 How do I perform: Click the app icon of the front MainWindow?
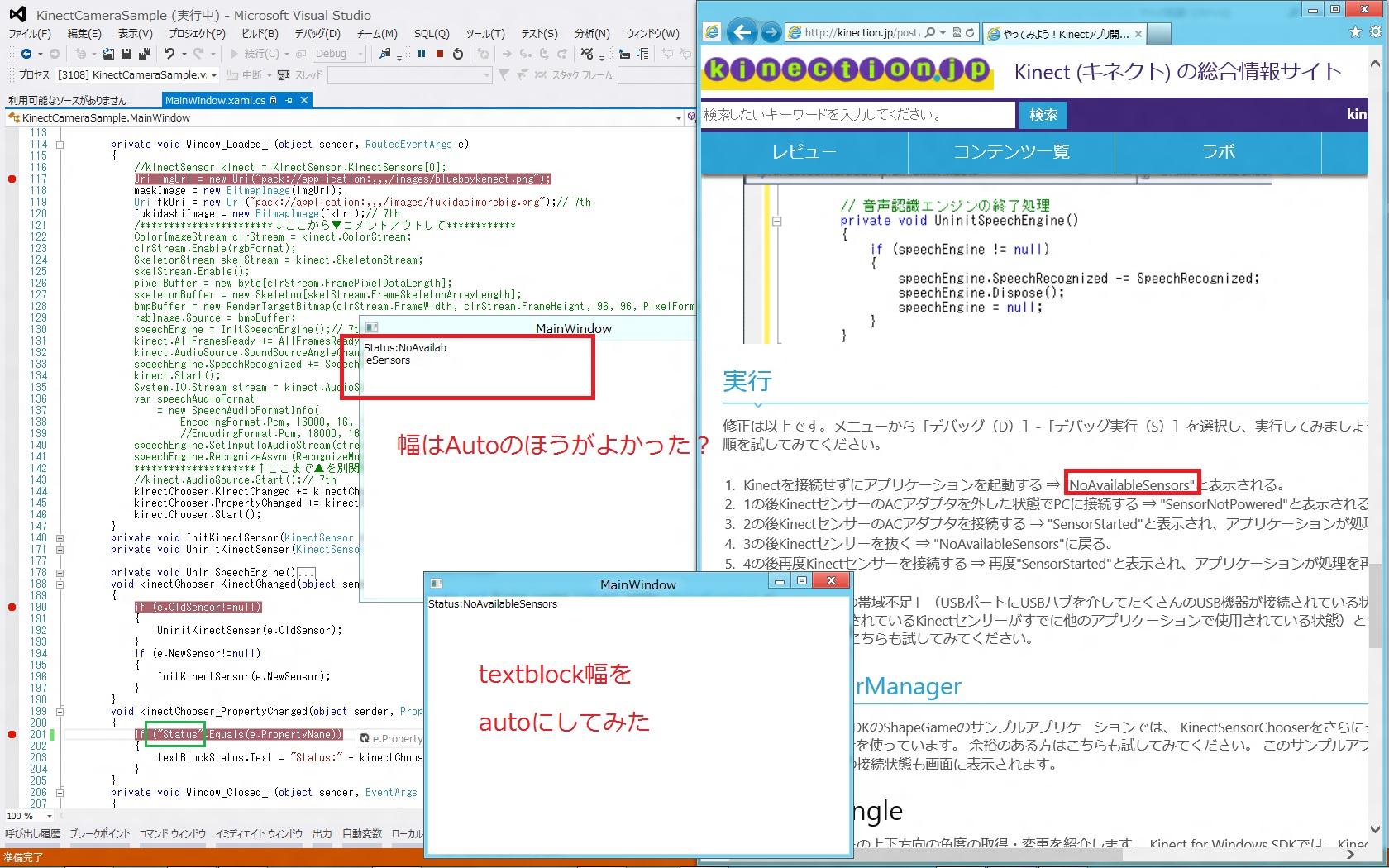pyautogui.click(x=437, y=584)
